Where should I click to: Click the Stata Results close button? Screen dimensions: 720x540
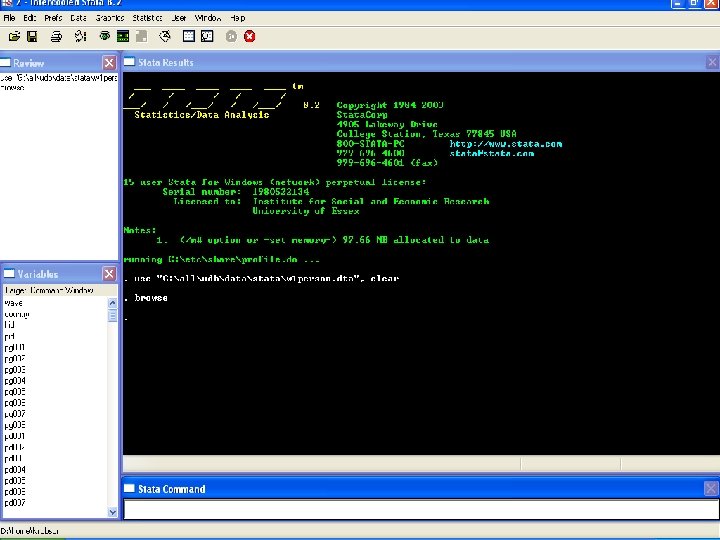coord(712,62)
